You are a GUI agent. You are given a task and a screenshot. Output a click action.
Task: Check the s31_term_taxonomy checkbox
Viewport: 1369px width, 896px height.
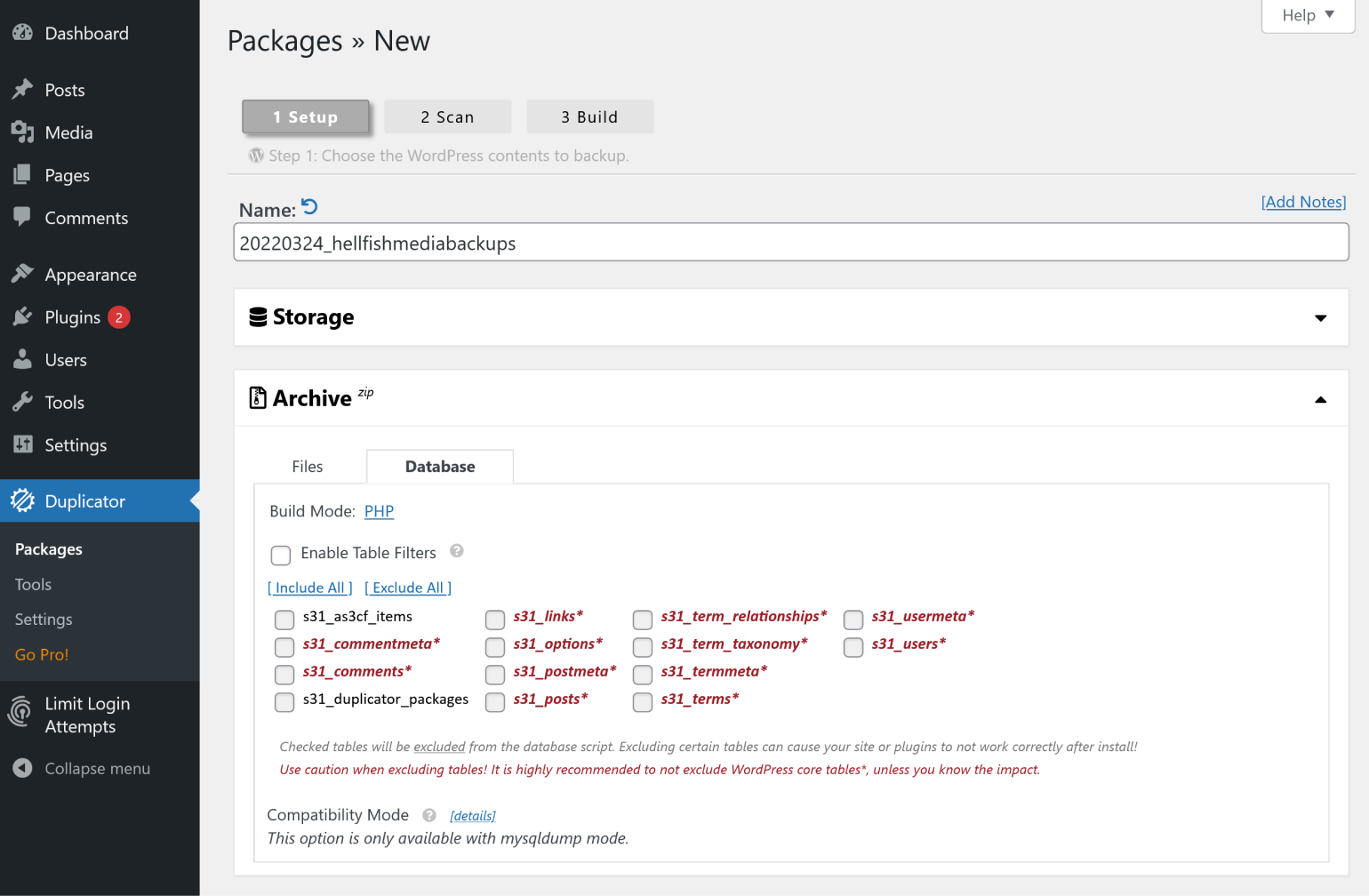coord(643,647)
